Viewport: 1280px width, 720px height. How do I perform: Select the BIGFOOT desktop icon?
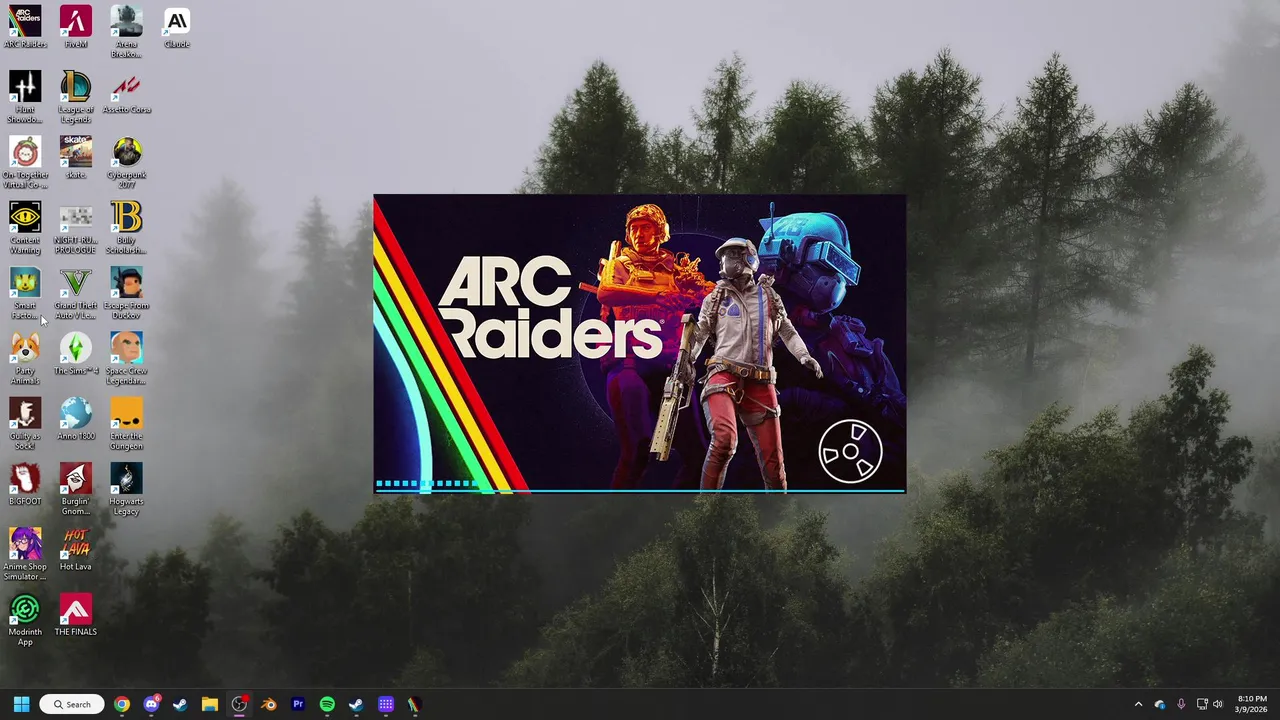point(25,484)
